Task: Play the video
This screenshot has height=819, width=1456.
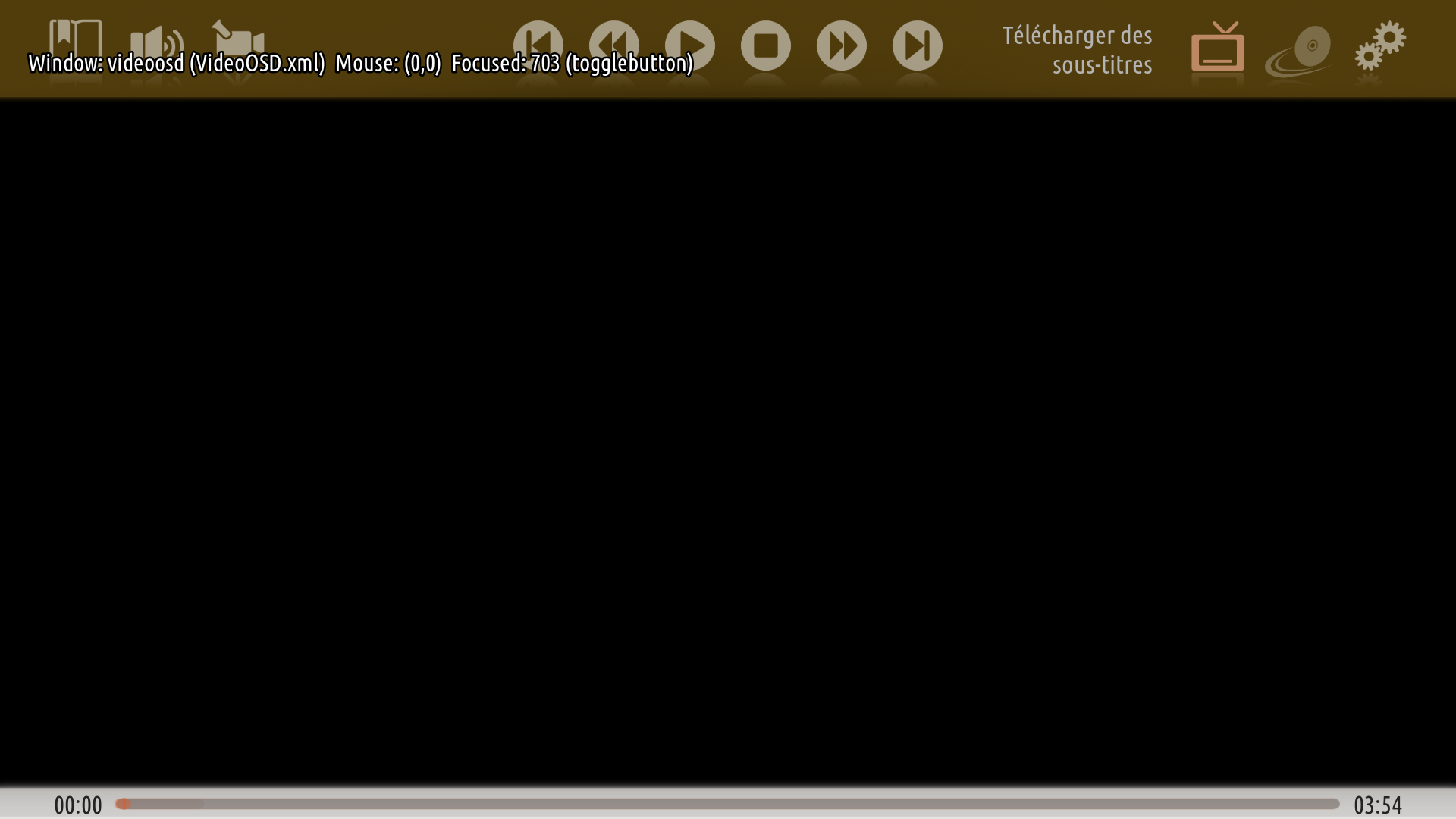Action: 690,45
